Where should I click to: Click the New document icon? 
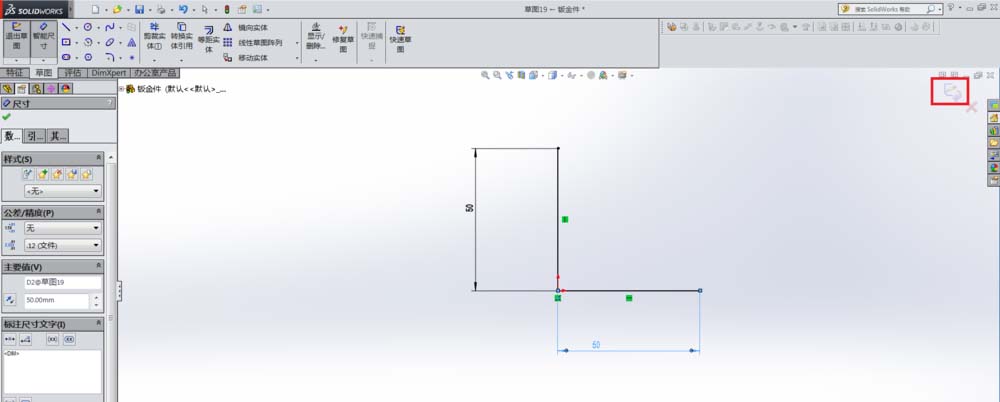coord(96,9)
